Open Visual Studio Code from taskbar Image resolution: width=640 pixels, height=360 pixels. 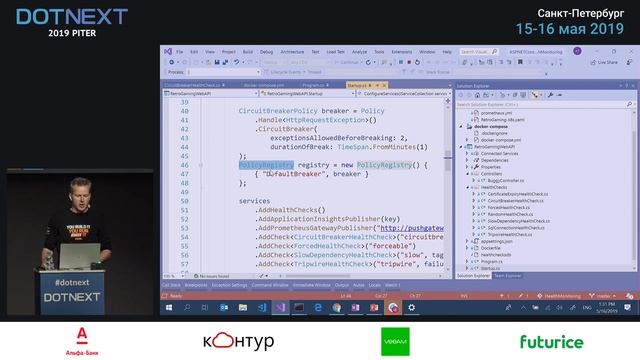[x=262, y=307]
